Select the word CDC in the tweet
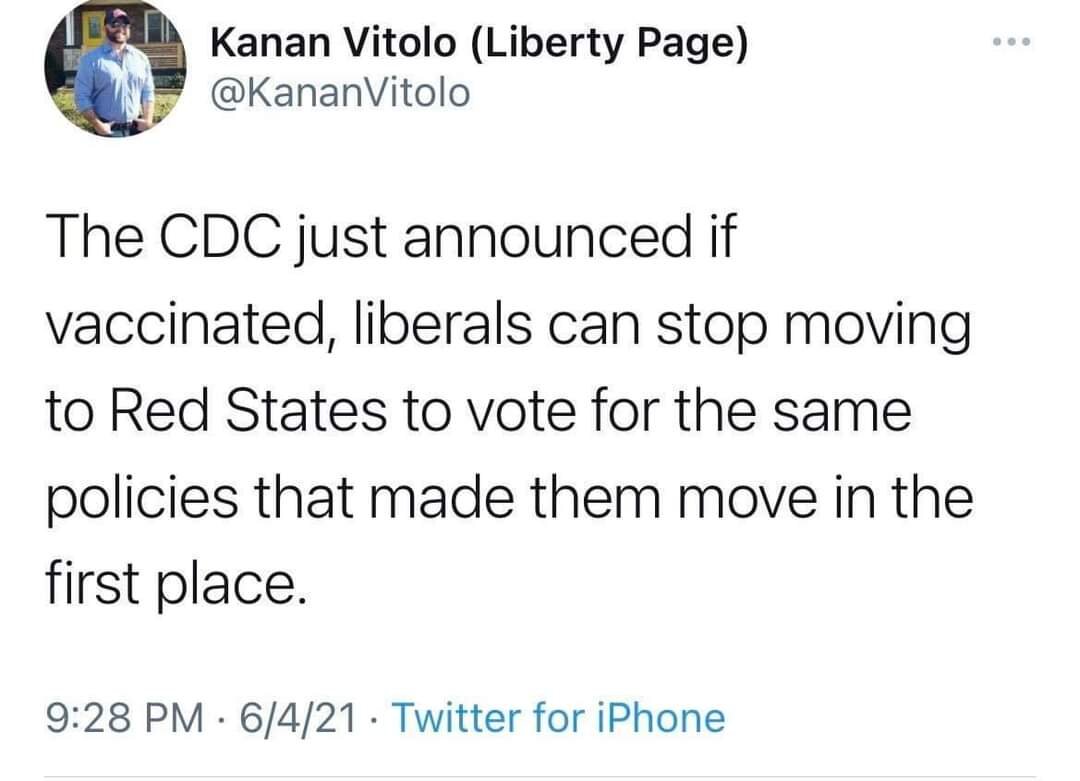Screen dimensions: 1080x781 [220, 236]
